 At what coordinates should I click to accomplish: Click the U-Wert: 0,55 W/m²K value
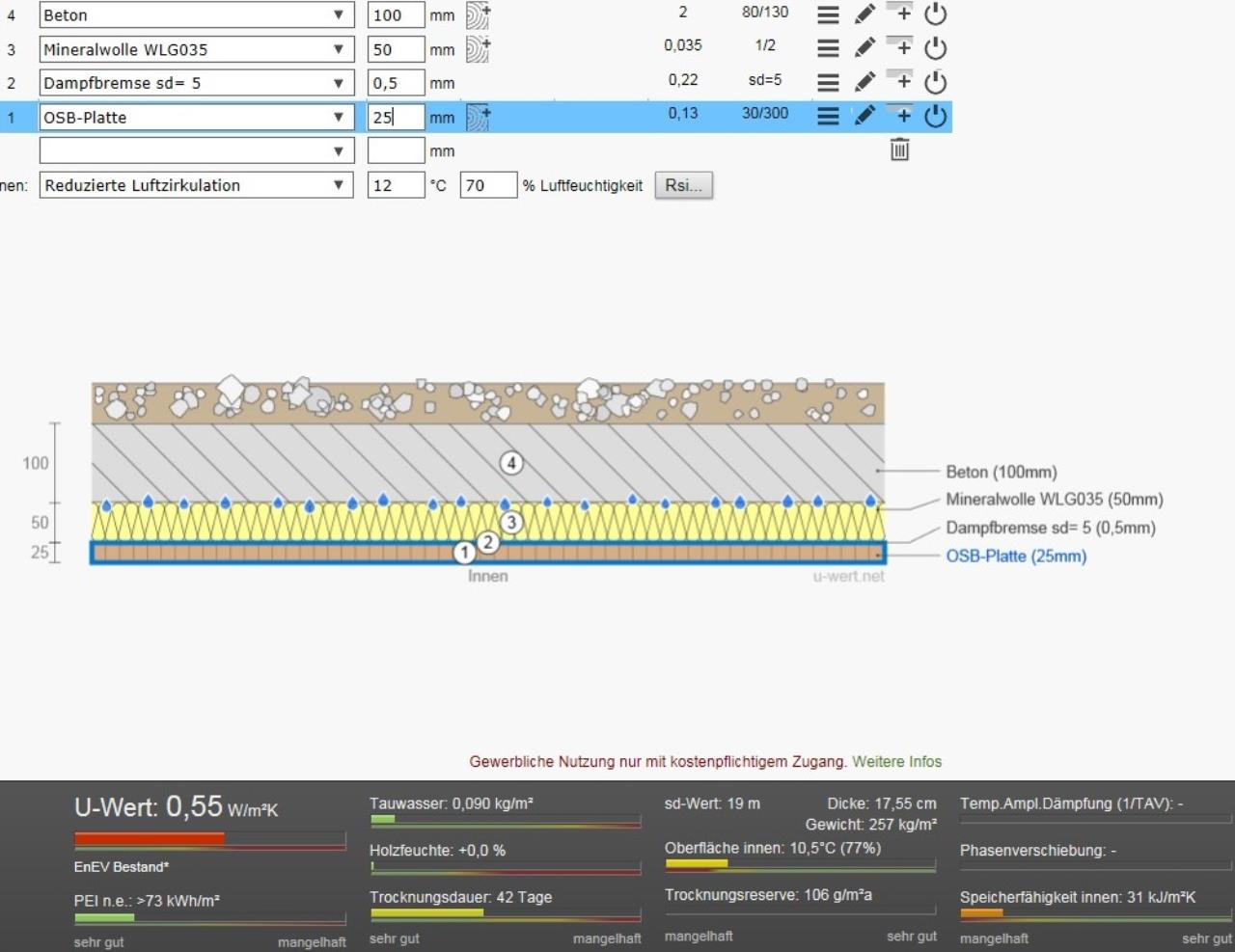coord(177,806)
